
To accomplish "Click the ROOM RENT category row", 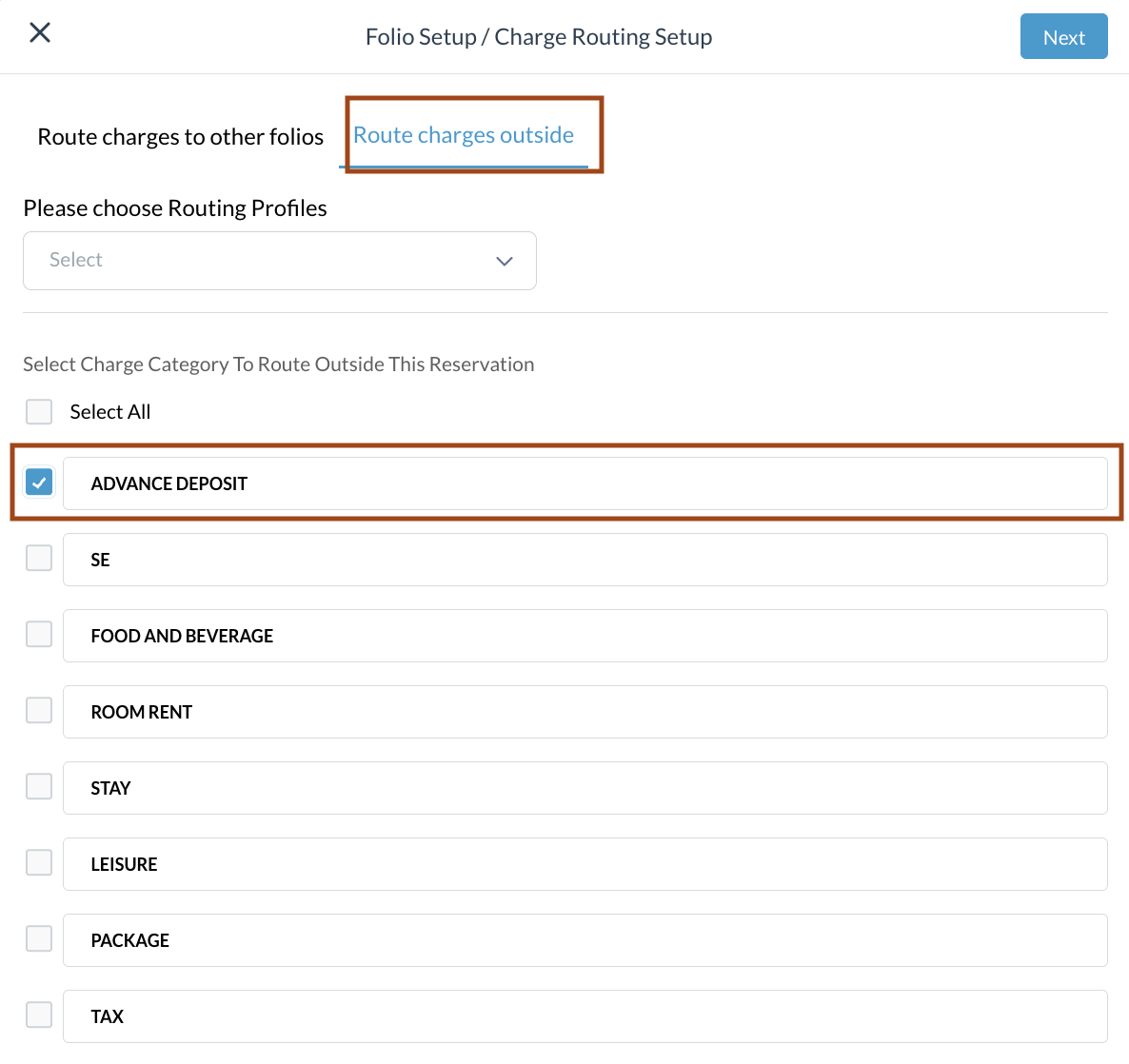I will (584, 712).
